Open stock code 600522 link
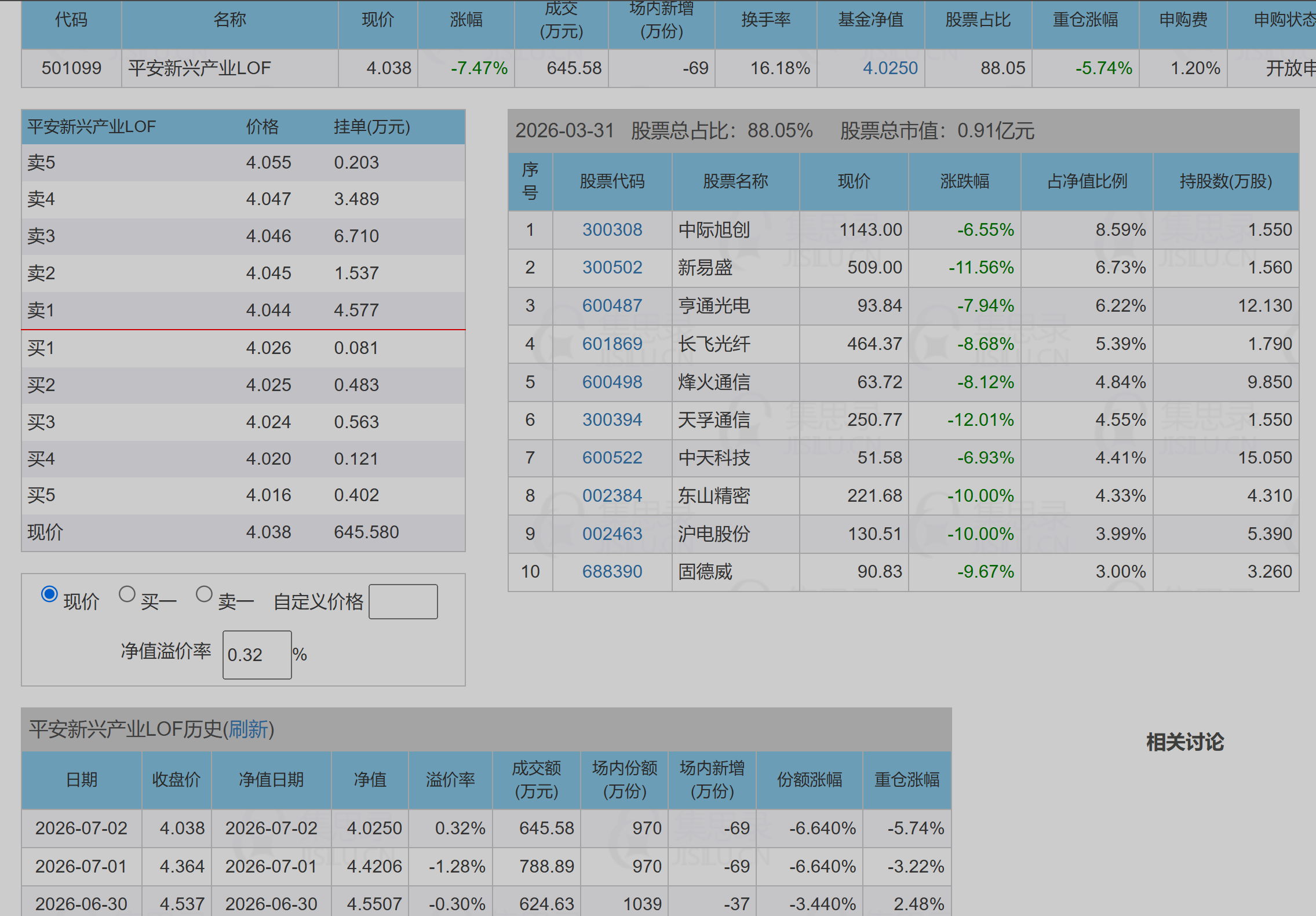The width and height of the screenshot is (1316, 916). [612, 458]
